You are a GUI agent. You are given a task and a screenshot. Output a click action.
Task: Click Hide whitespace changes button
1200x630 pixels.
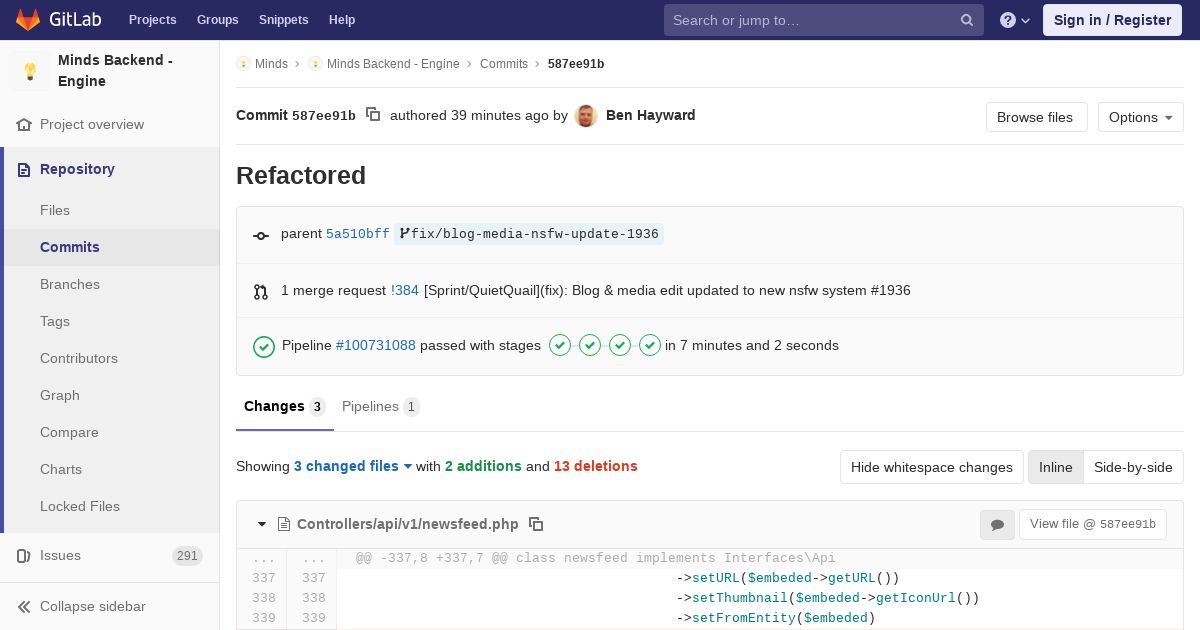[932, 467]
